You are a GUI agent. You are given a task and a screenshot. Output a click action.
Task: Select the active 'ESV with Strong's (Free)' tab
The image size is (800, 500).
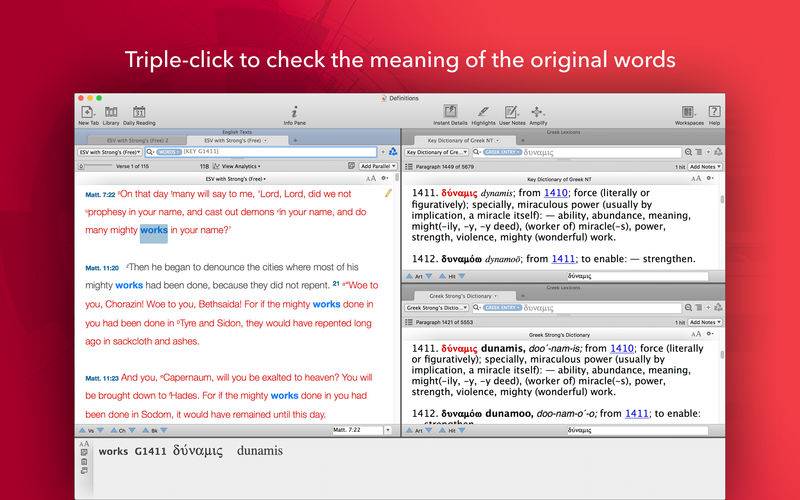[x=236, y=140]
